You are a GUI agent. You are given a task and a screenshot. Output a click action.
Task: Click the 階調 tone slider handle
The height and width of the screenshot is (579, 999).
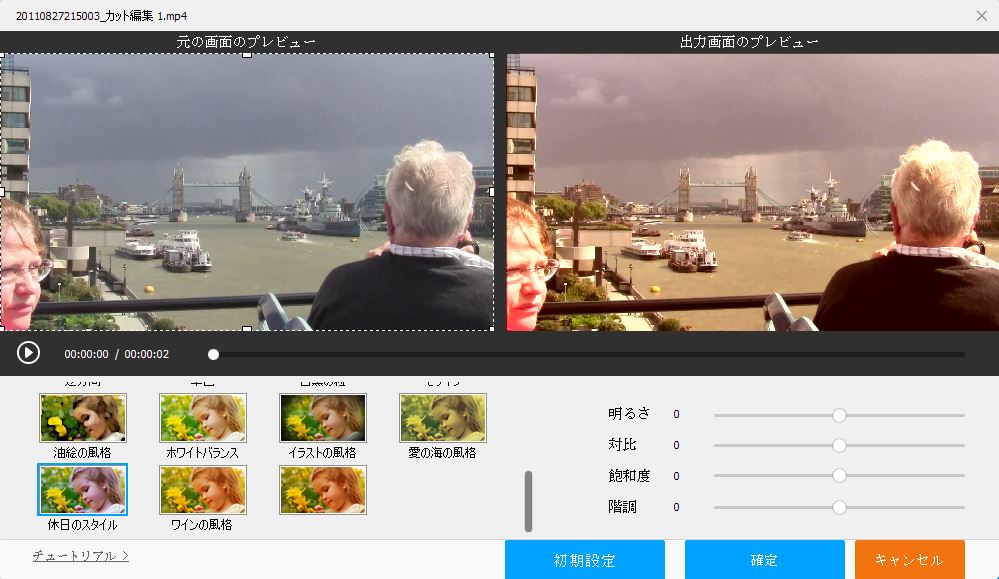(x=839, y=507)
